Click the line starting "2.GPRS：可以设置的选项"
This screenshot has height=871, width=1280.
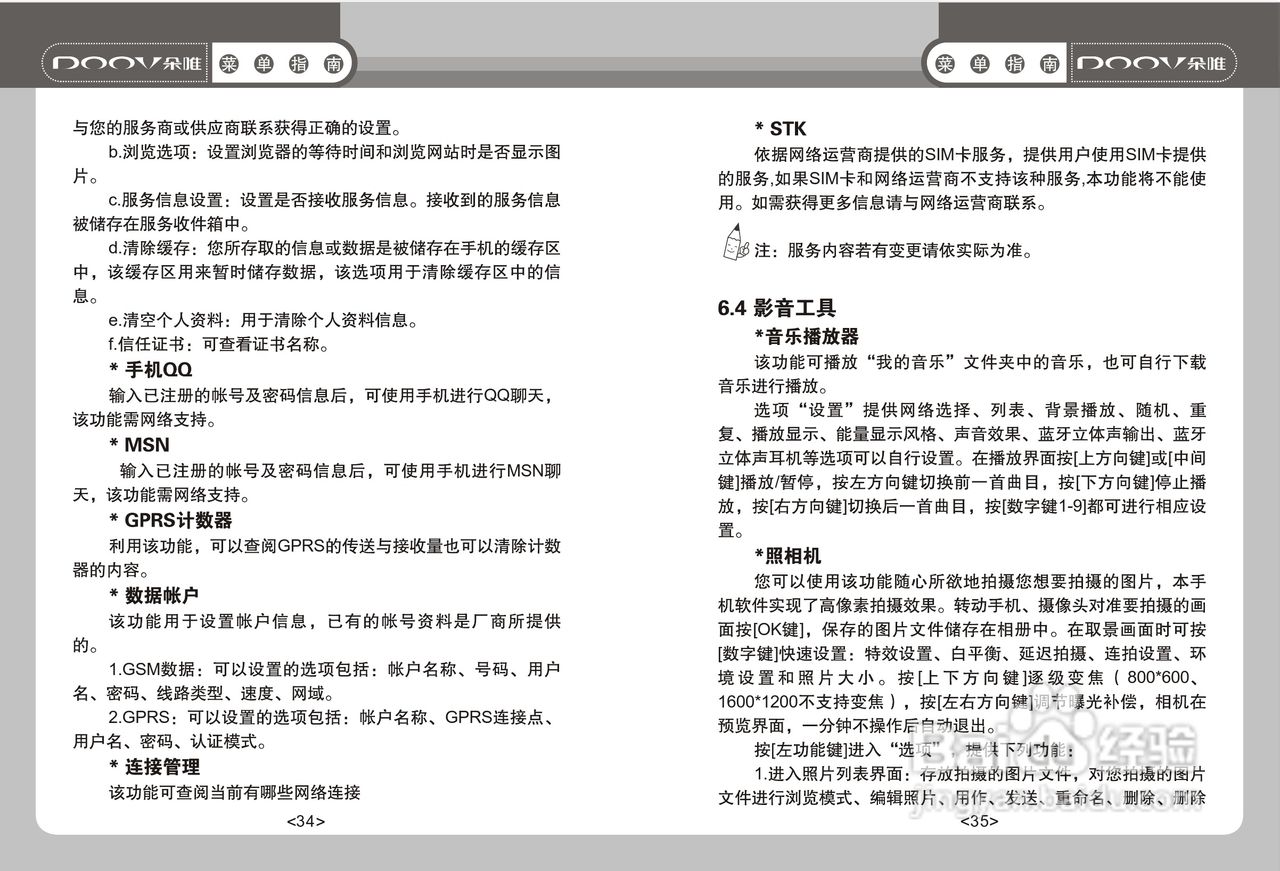coord(331,718)
